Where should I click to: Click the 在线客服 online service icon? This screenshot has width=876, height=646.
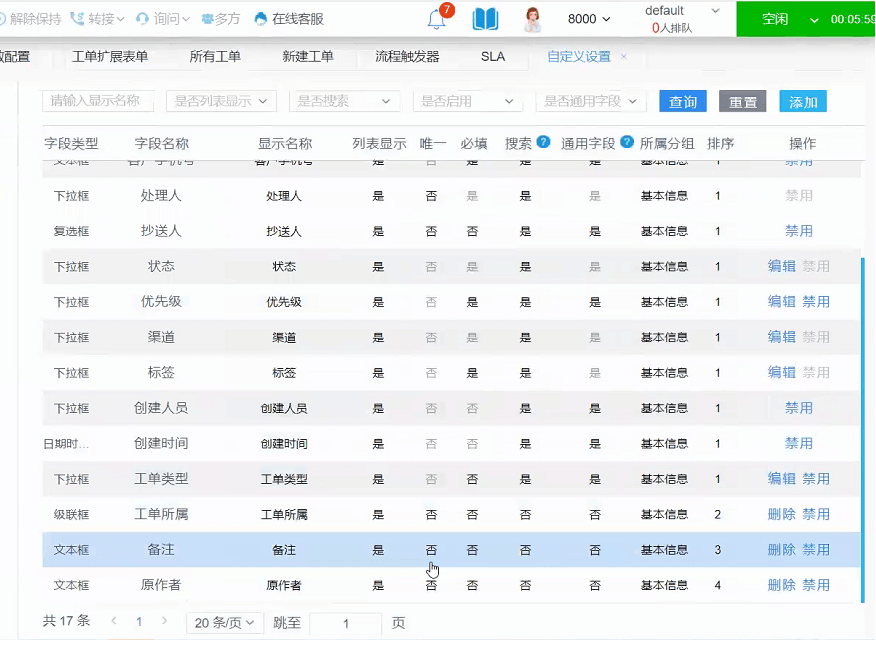pyautogui.click(x=261, y=19)
